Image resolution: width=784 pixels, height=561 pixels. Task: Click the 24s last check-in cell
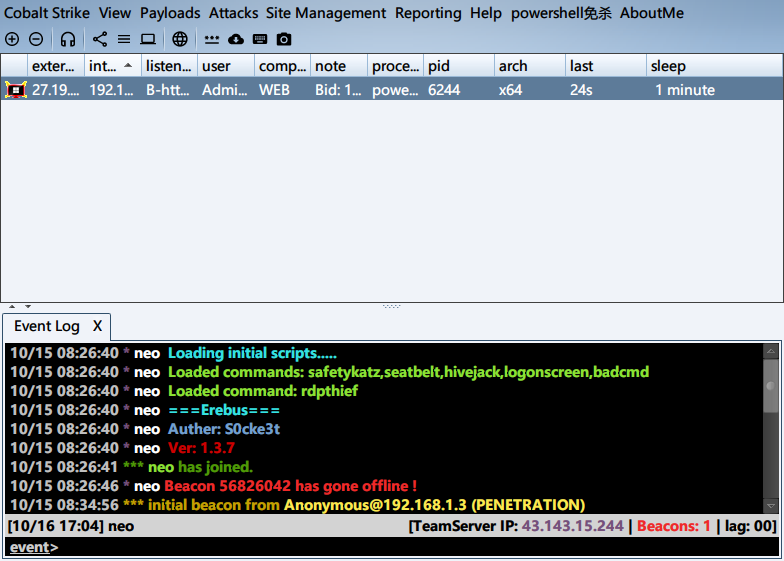pos(606,90)
